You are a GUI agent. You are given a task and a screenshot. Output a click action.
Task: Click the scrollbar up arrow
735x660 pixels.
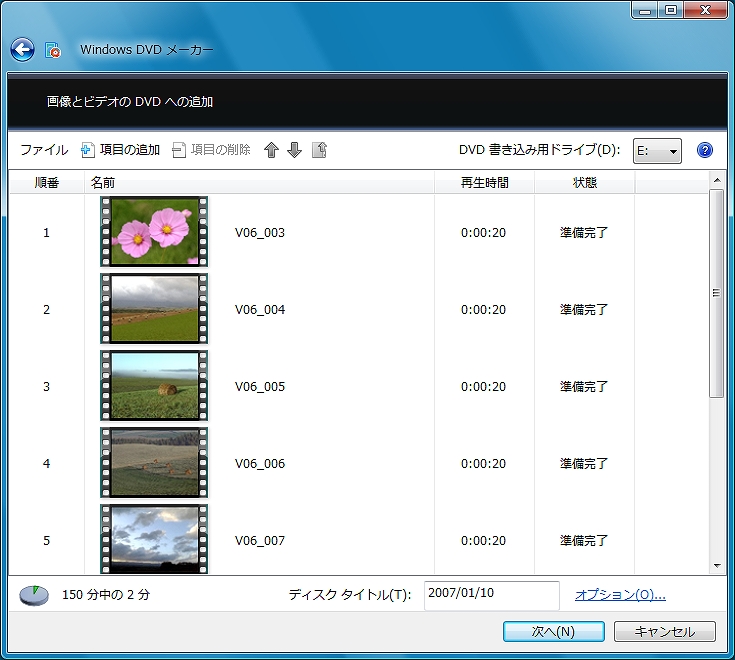pos(716,180)
